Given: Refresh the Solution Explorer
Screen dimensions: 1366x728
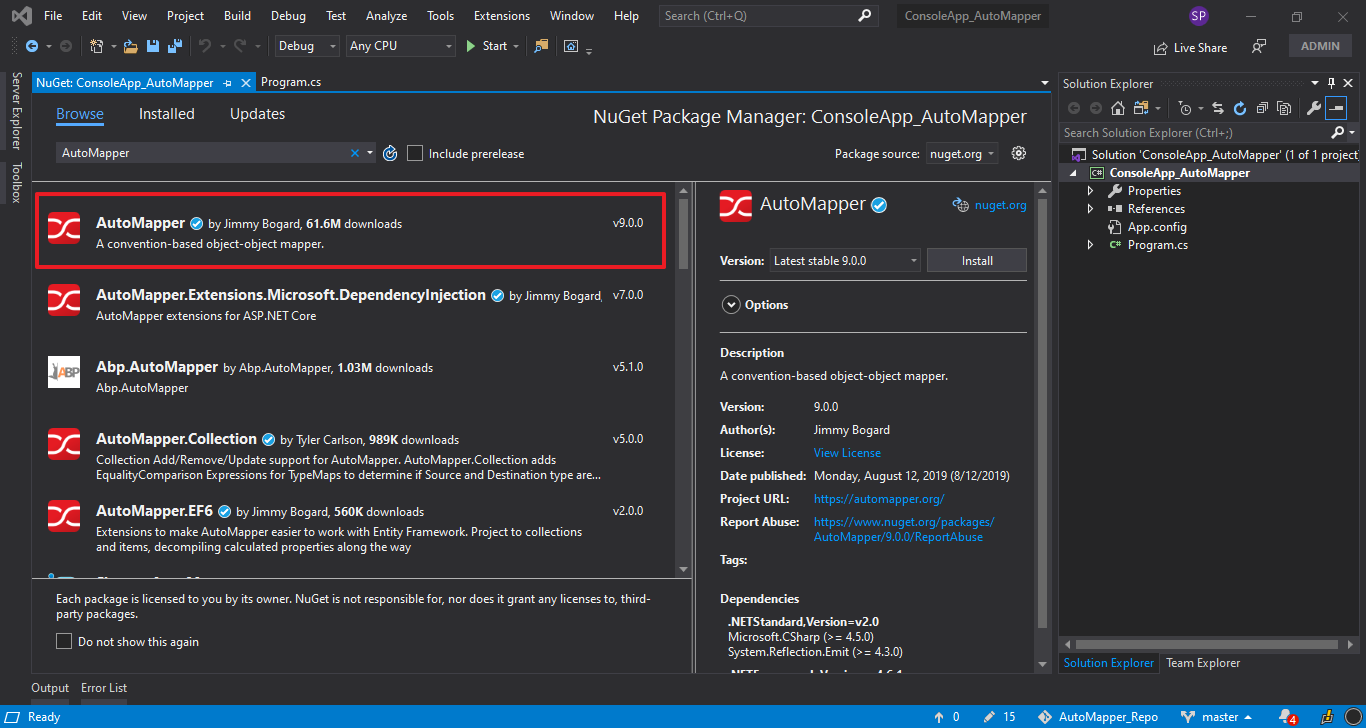Looking at the screenshot, I should point(1240,107).
